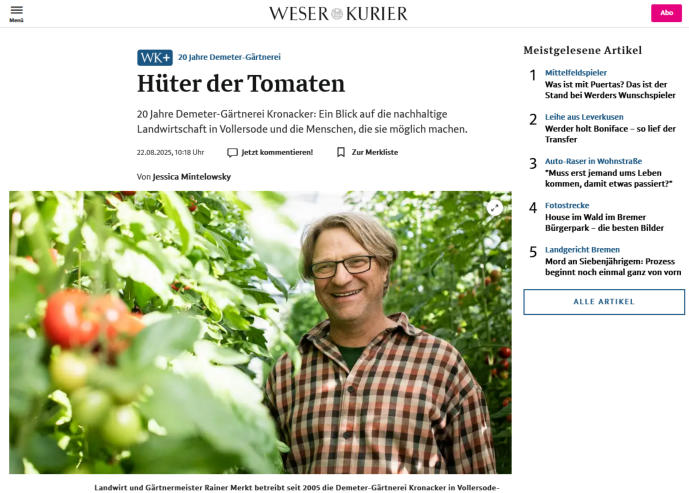Image resolution: width=689 pixels, height=493 pixels.
Task: Open the Leihe aus Leverkusen article
Action: pyautogui.click(x=610, y=128)
